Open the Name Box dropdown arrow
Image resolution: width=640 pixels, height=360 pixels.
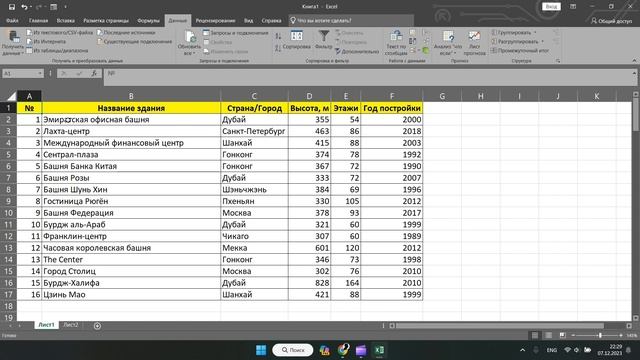(40, 73)
